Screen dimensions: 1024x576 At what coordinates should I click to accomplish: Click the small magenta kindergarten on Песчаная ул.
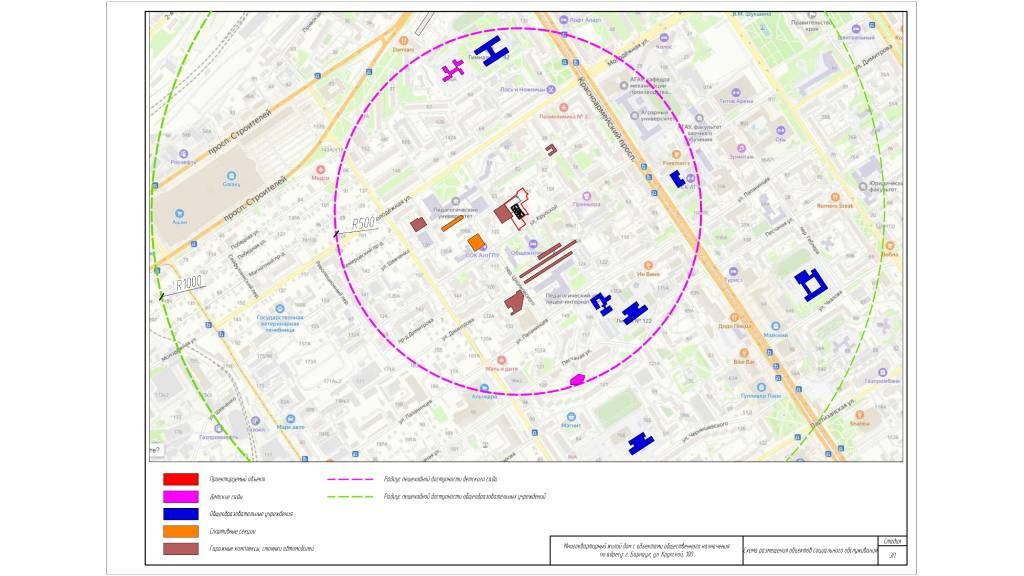coord(577,379)
